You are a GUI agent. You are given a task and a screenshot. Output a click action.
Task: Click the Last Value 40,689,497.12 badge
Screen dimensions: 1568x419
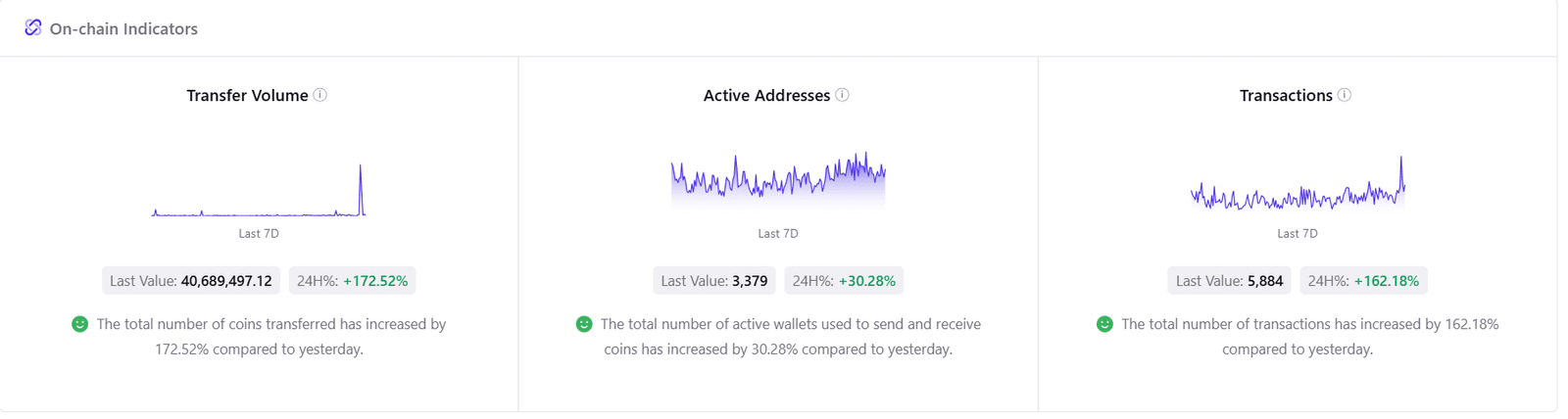point(191,281)
